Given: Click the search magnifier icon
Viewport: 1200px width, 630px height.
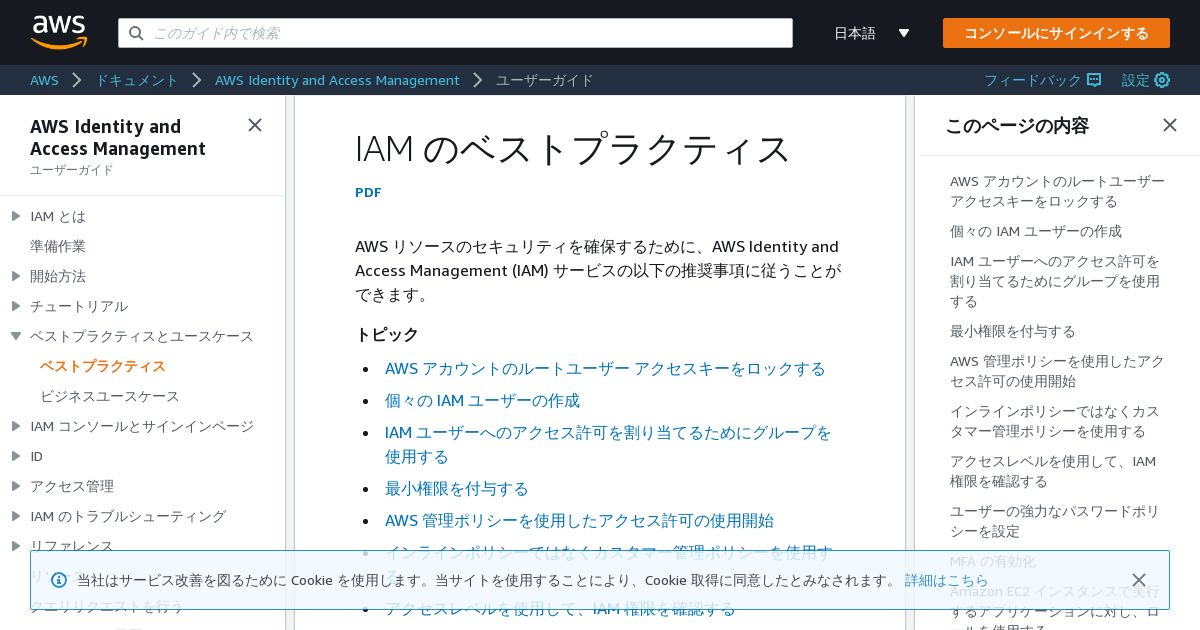Looking at the screenshot, I should tap(136, 33).
